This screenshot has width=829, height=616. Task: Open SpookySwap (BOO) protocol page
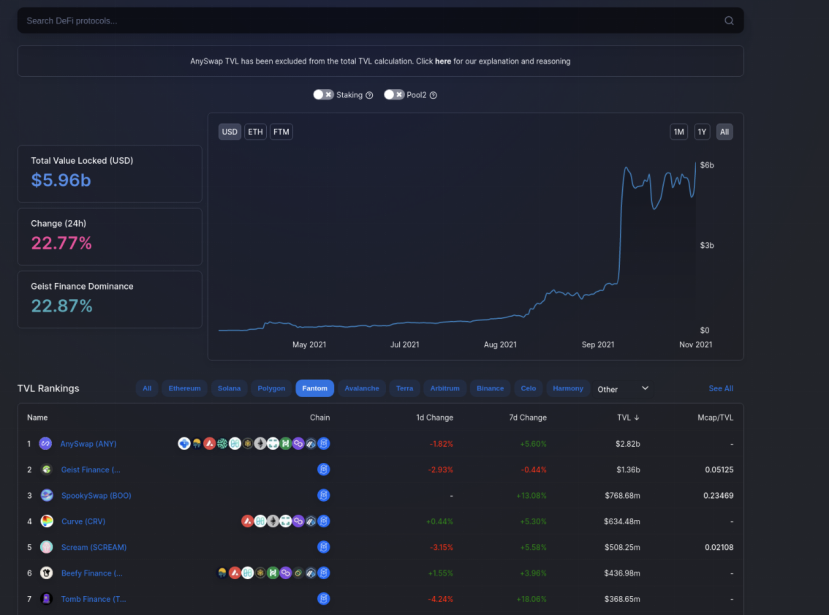[x=96, y=495]
